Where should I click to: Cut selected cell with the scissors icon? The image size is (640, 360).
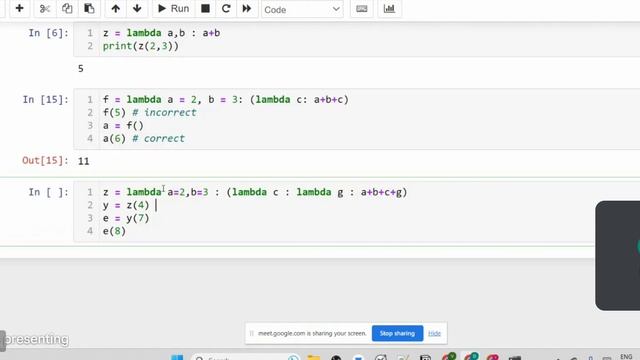44,8
